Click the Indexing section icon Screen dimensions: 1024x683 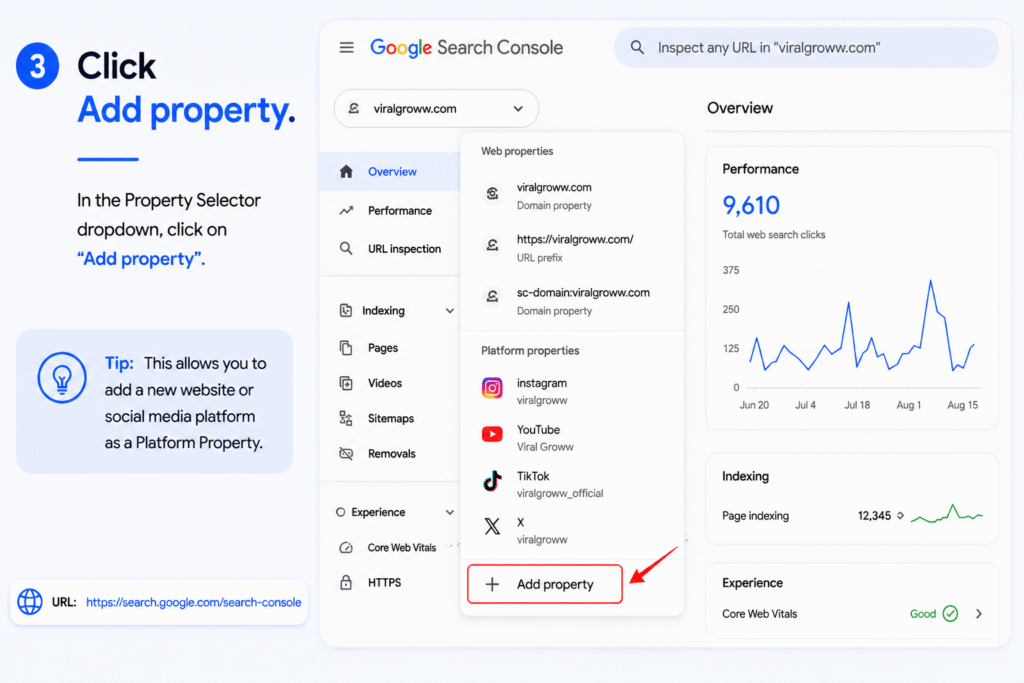346,311
